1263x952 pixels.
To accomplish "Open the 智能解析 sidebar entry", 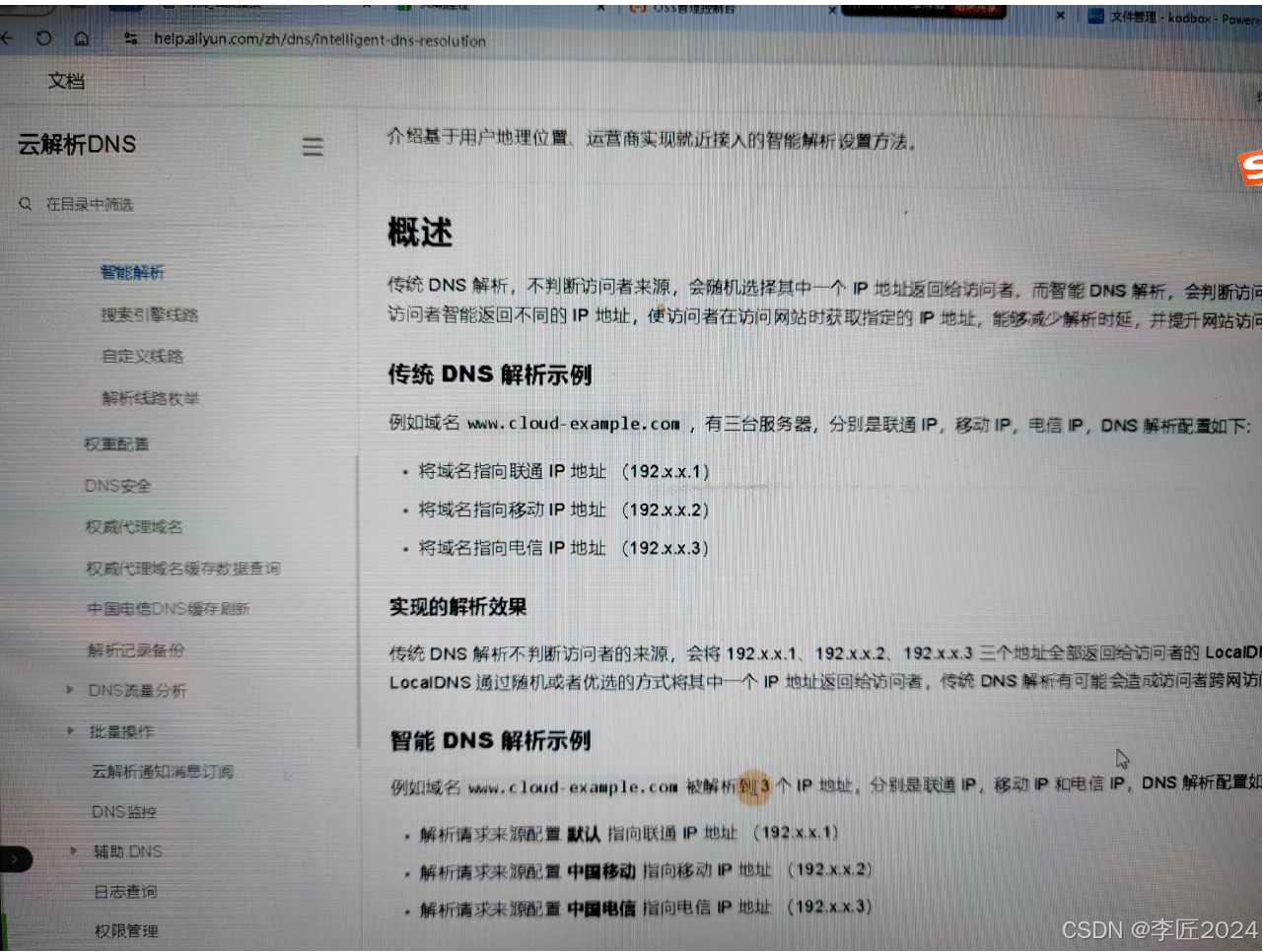I will 132,272.
